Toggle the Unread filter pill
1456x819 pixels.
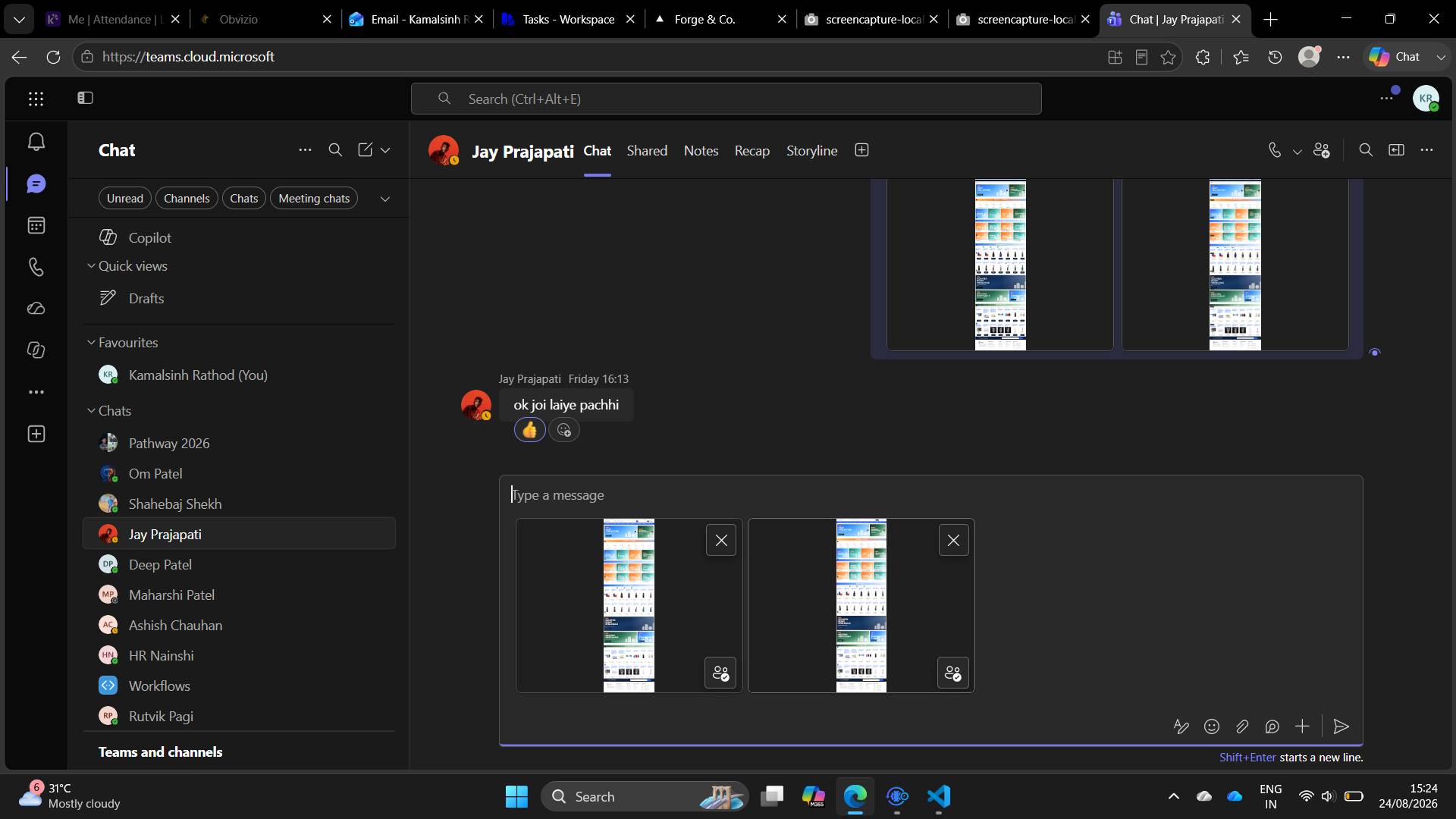pyautogui.click(x=125, y=198)
